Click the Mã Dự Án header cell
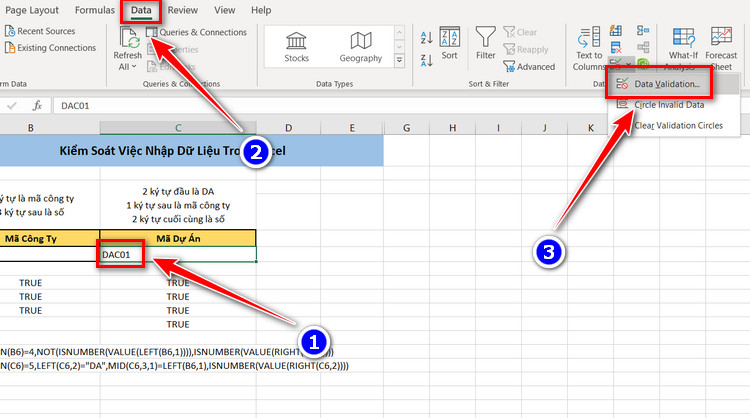The image size is (750, 418). [178, 239]
